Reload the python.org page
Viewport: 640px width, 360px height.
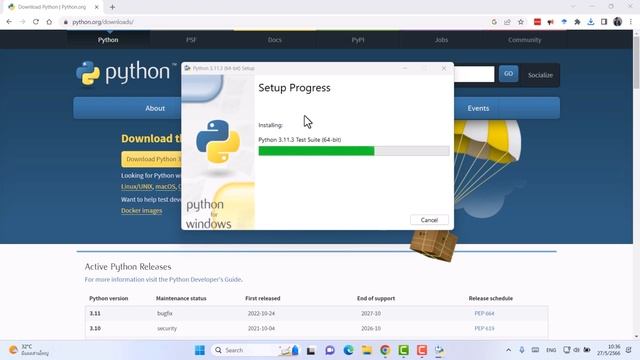(36, 22)
